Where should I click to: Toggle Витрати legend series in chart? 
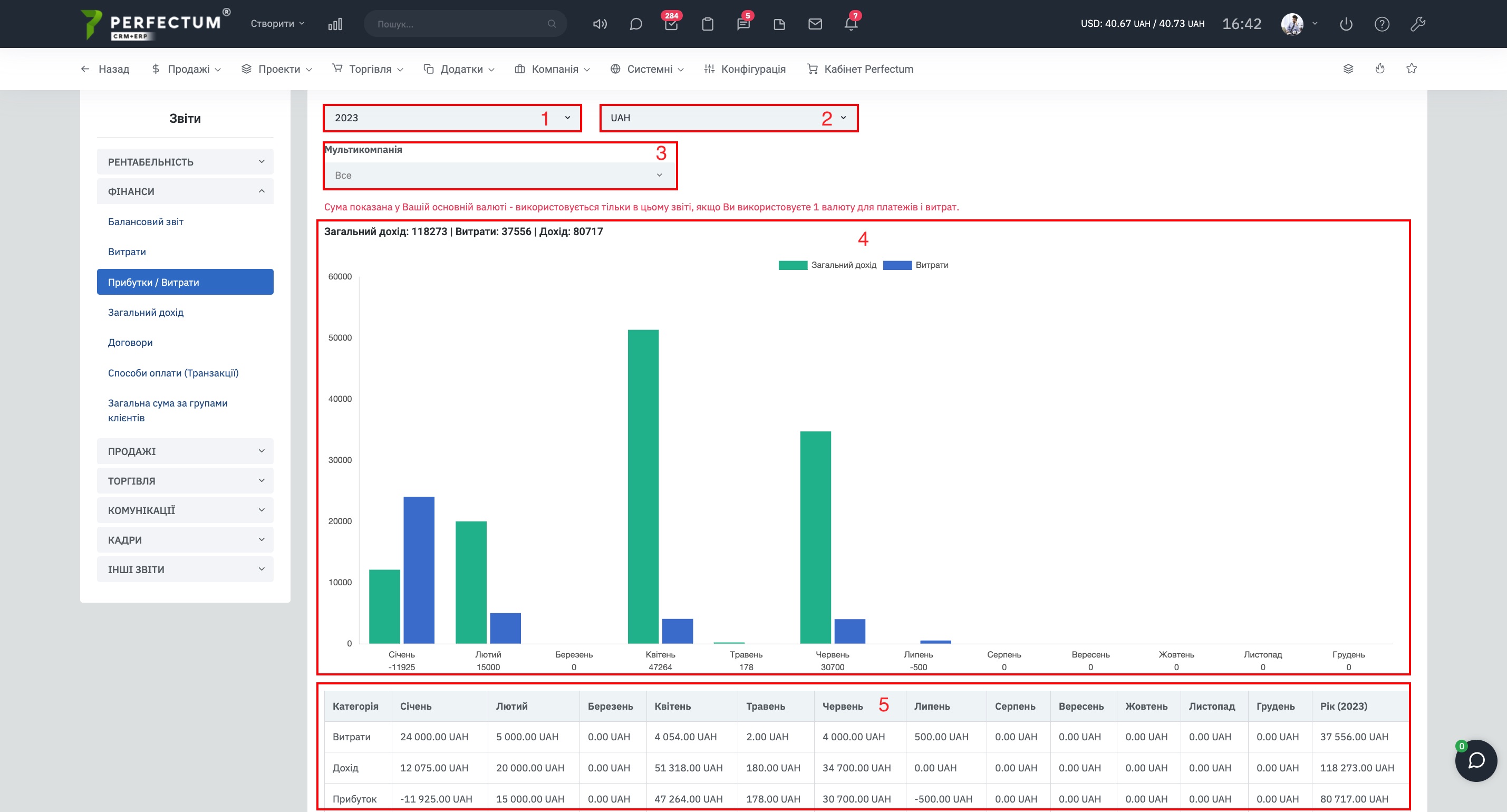(x=916, y=265)
